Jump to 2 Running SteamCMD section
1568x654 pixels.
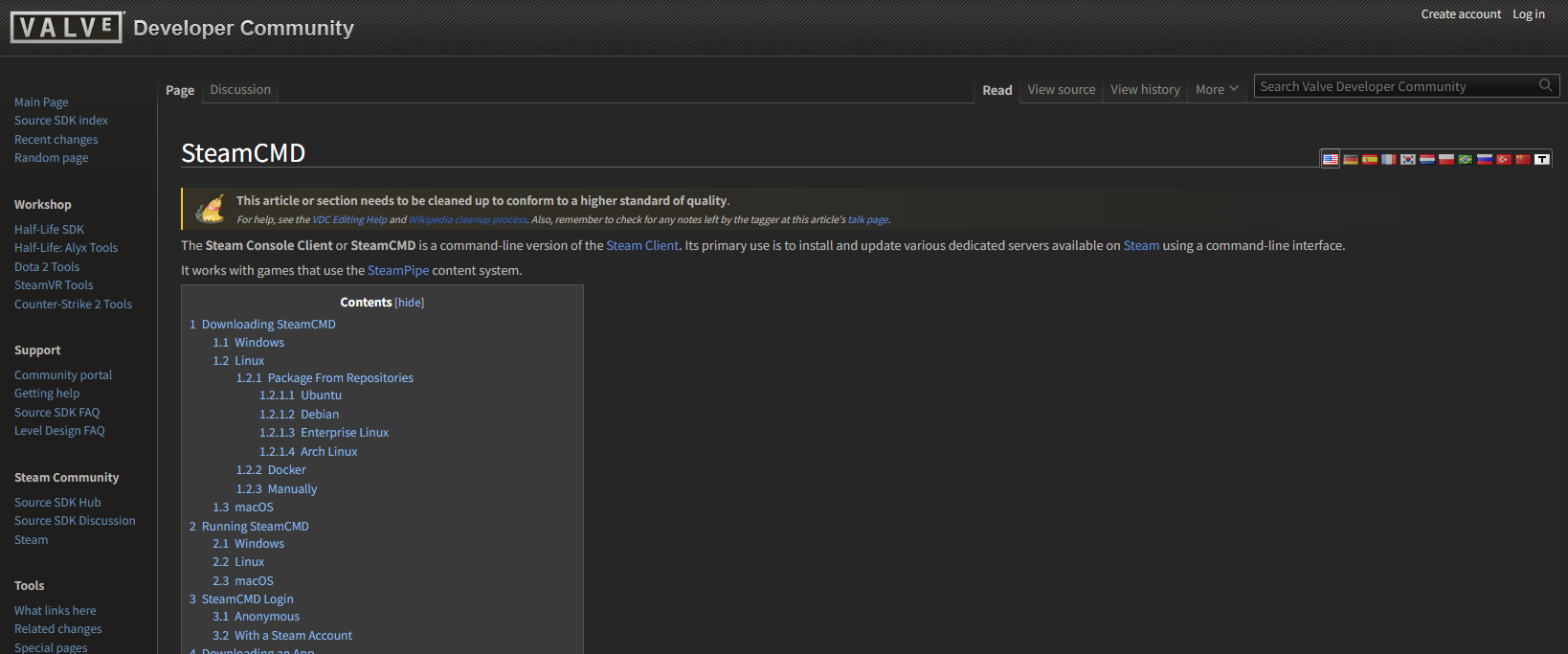tap(249, 527)
